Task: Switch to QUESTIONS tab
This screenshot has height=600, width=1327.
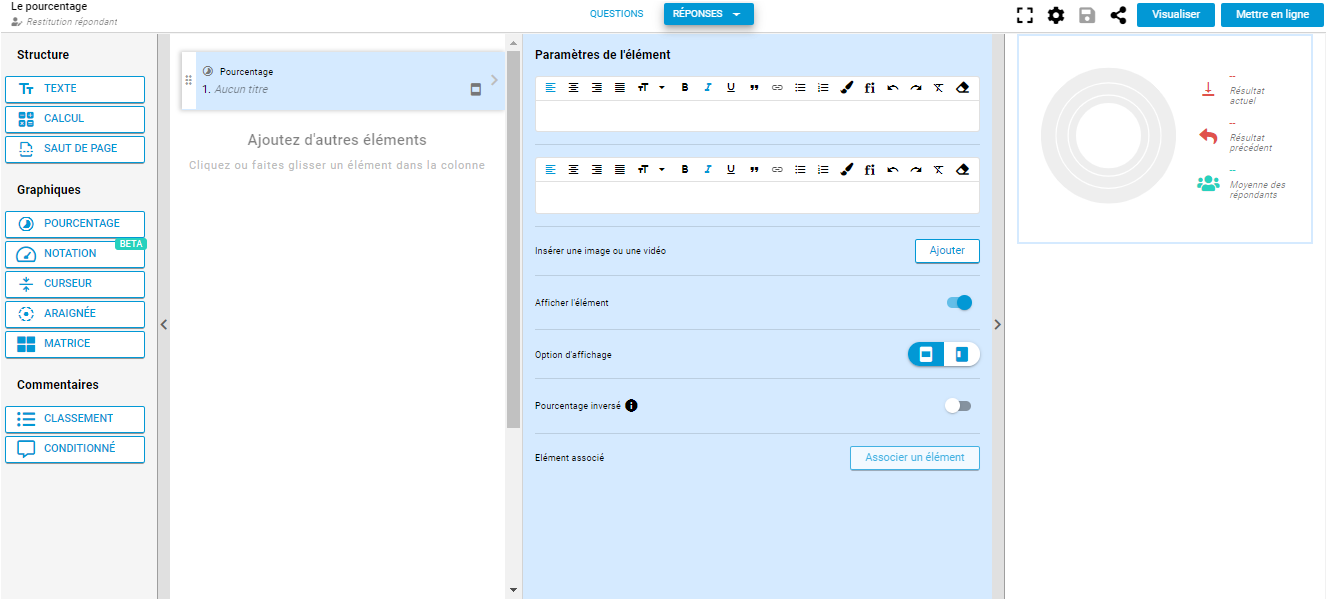Action: 617,14
